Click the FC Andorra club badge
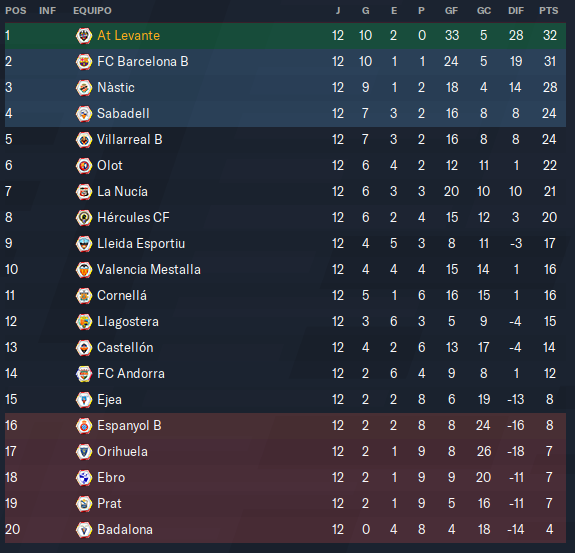The image size is (575, 553). 84,374
